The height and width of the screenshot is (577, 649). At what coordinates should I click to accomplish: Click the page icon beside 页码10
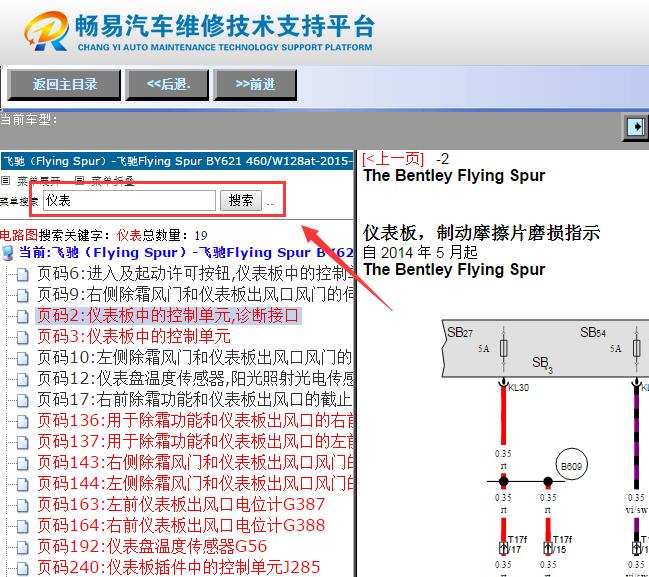pos(22,358)
